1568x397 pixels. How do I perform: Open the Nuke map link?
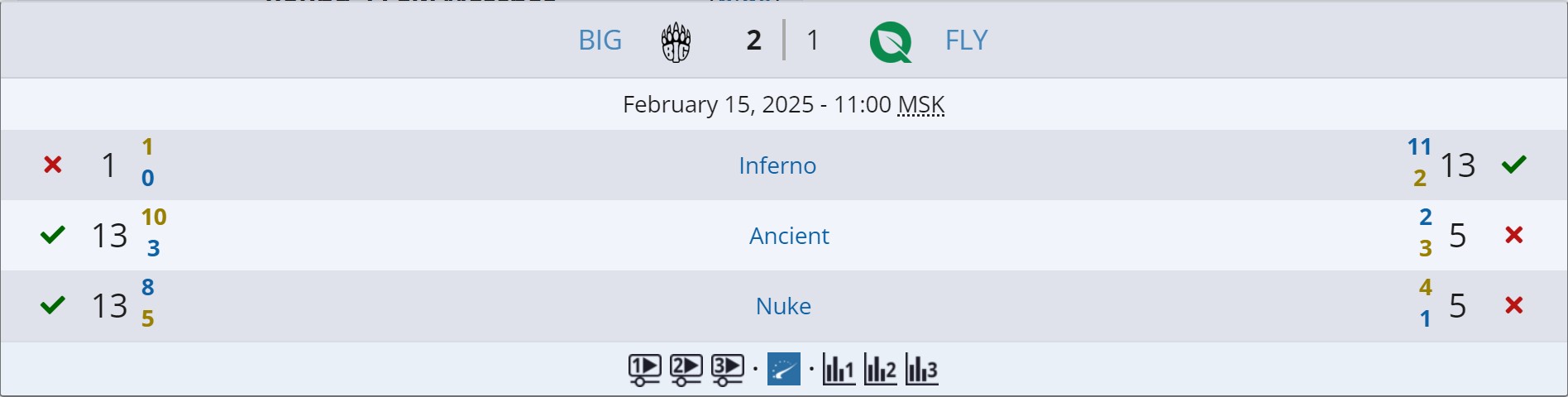pos(783,306)
